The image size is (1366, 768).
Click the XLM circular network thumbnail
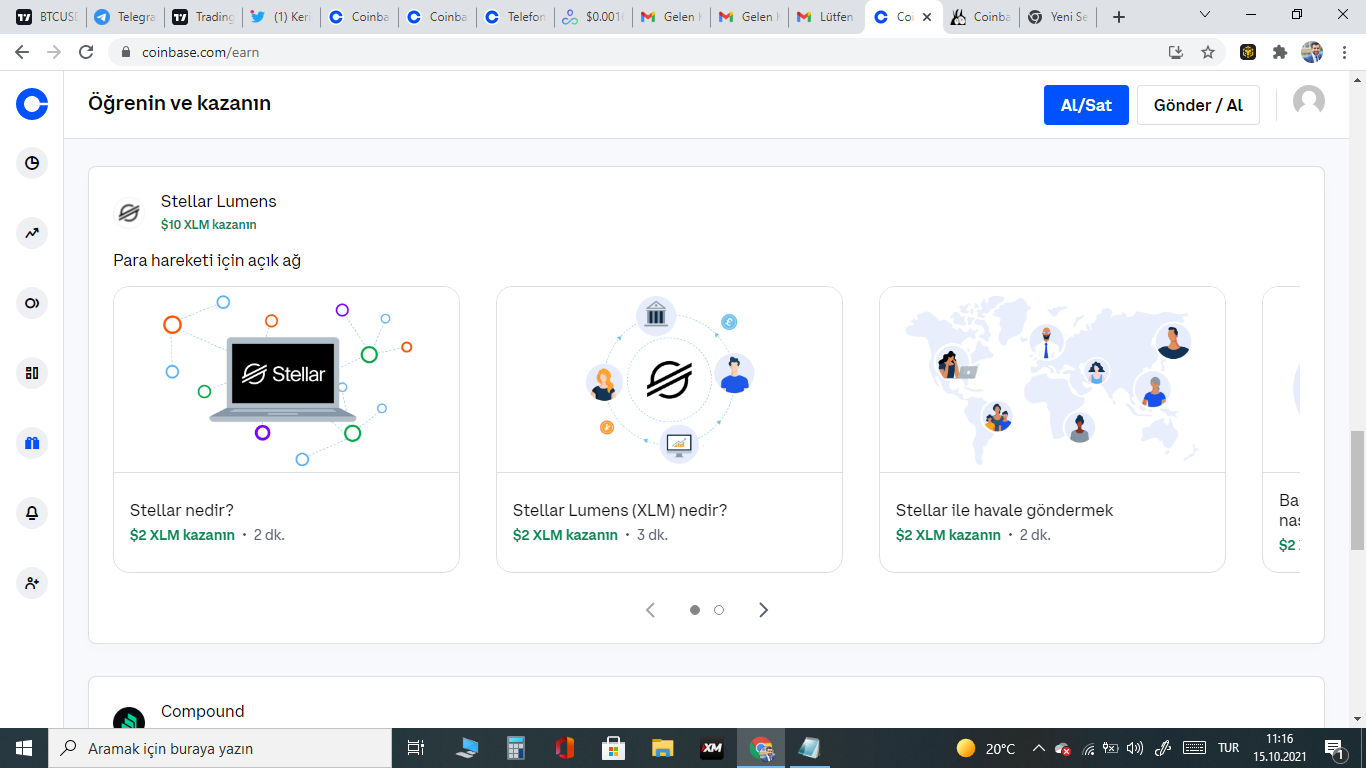[x=669, y=380]
